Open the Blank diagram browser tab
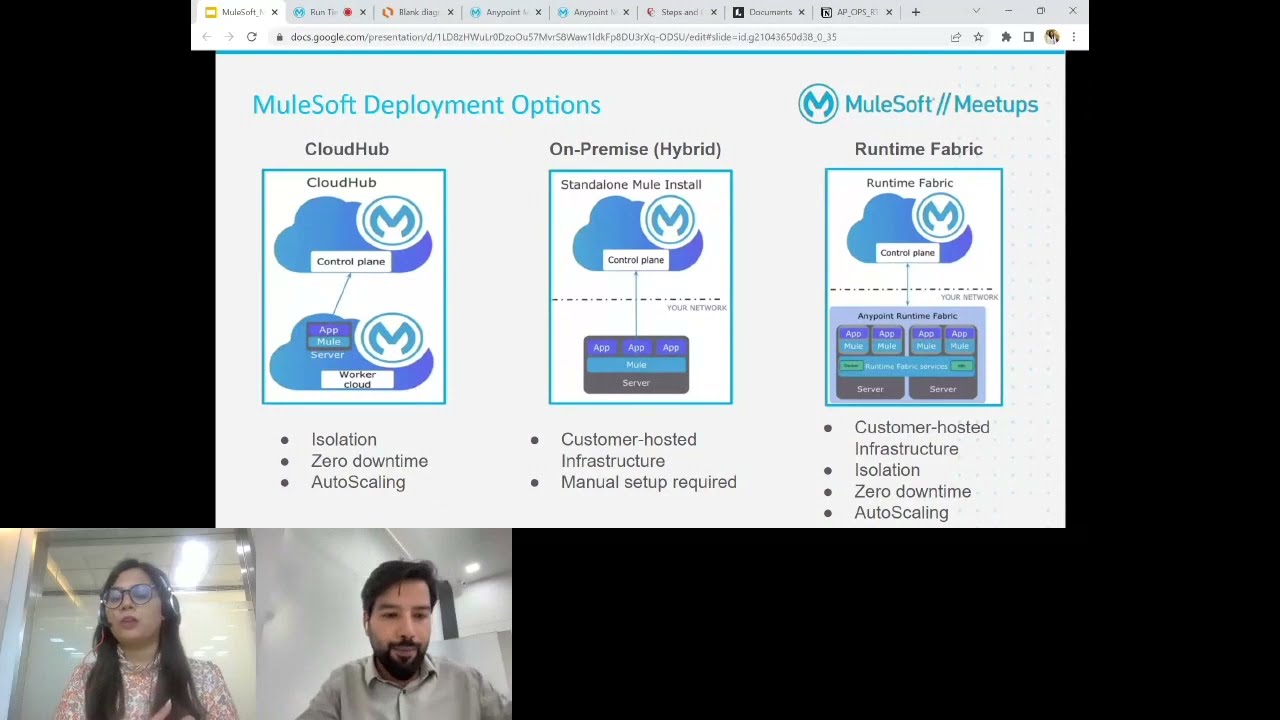 pyautogui.click(x=418, y=12)
